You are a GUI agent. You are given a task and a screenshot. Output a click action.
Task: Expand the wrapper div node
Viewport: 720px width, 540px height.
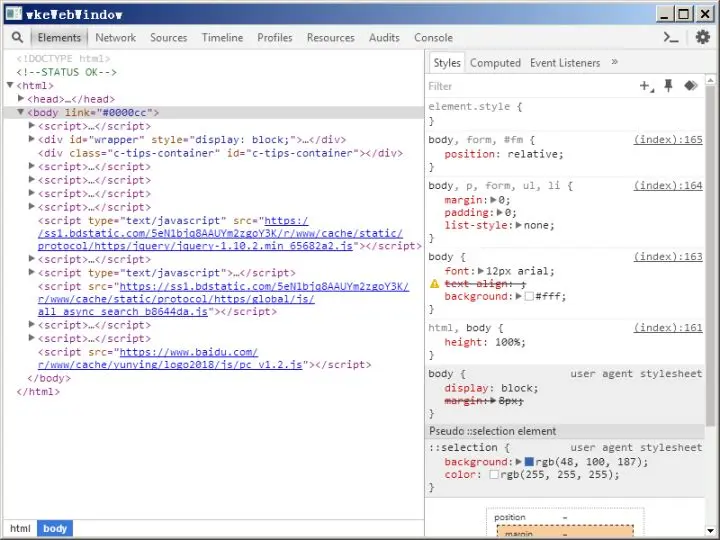pyautogui.click(x=32, y=139)
